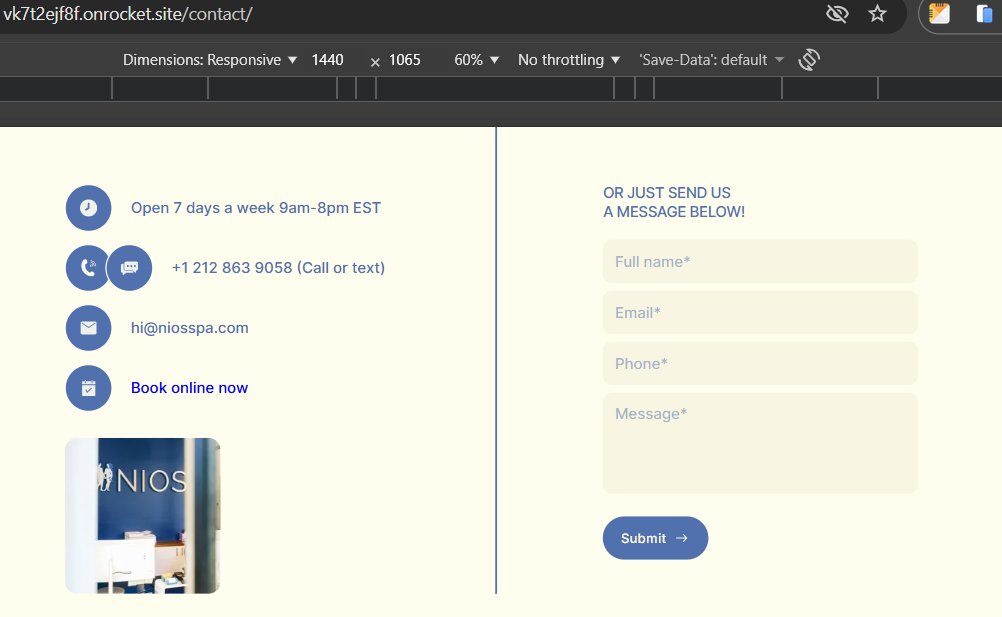
Task: Click the Message text area
Action: [x=760, y=443]
